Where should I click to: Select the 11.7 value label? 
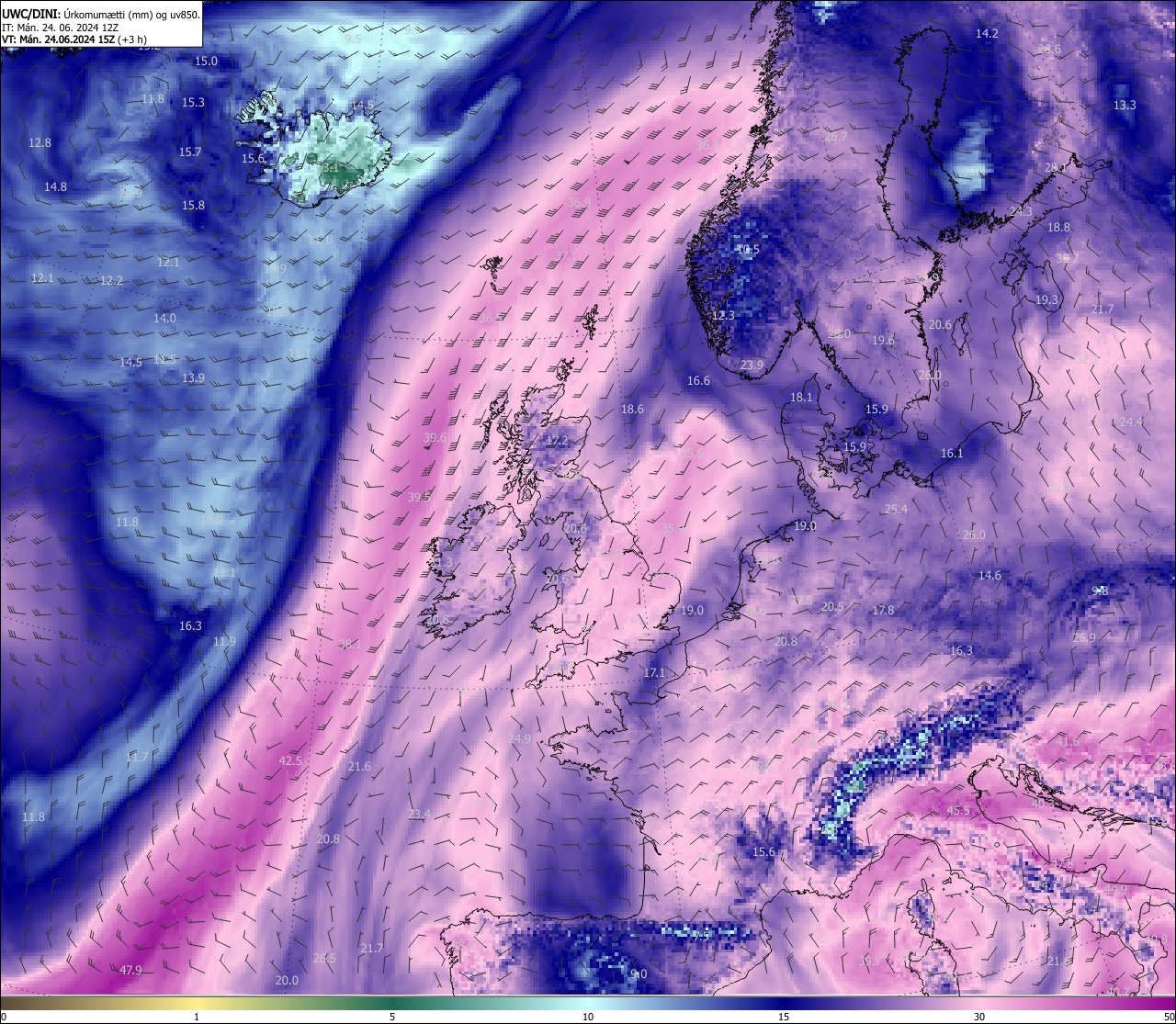(137, 758)
